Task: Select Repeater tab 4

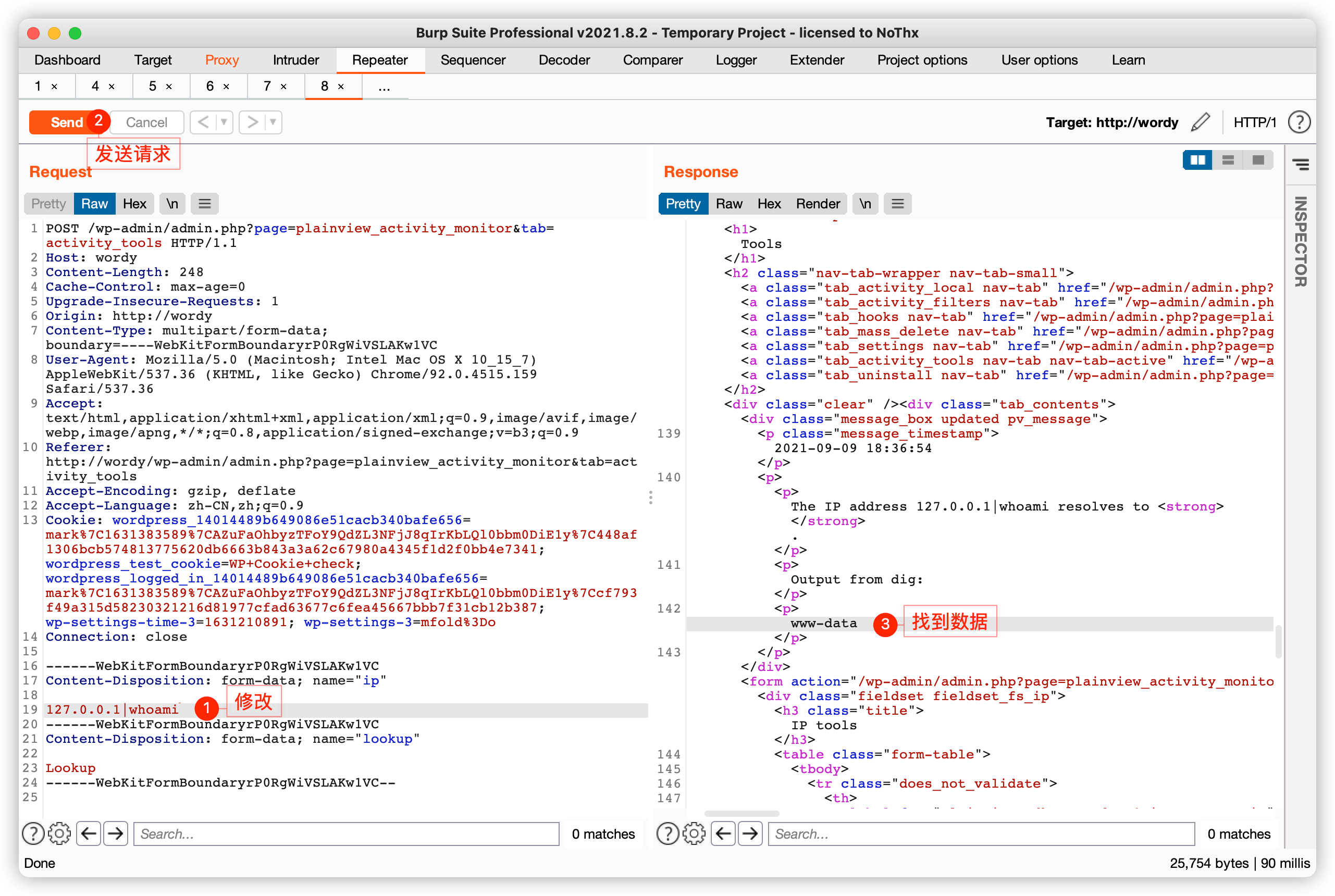Action: point(95,86)
